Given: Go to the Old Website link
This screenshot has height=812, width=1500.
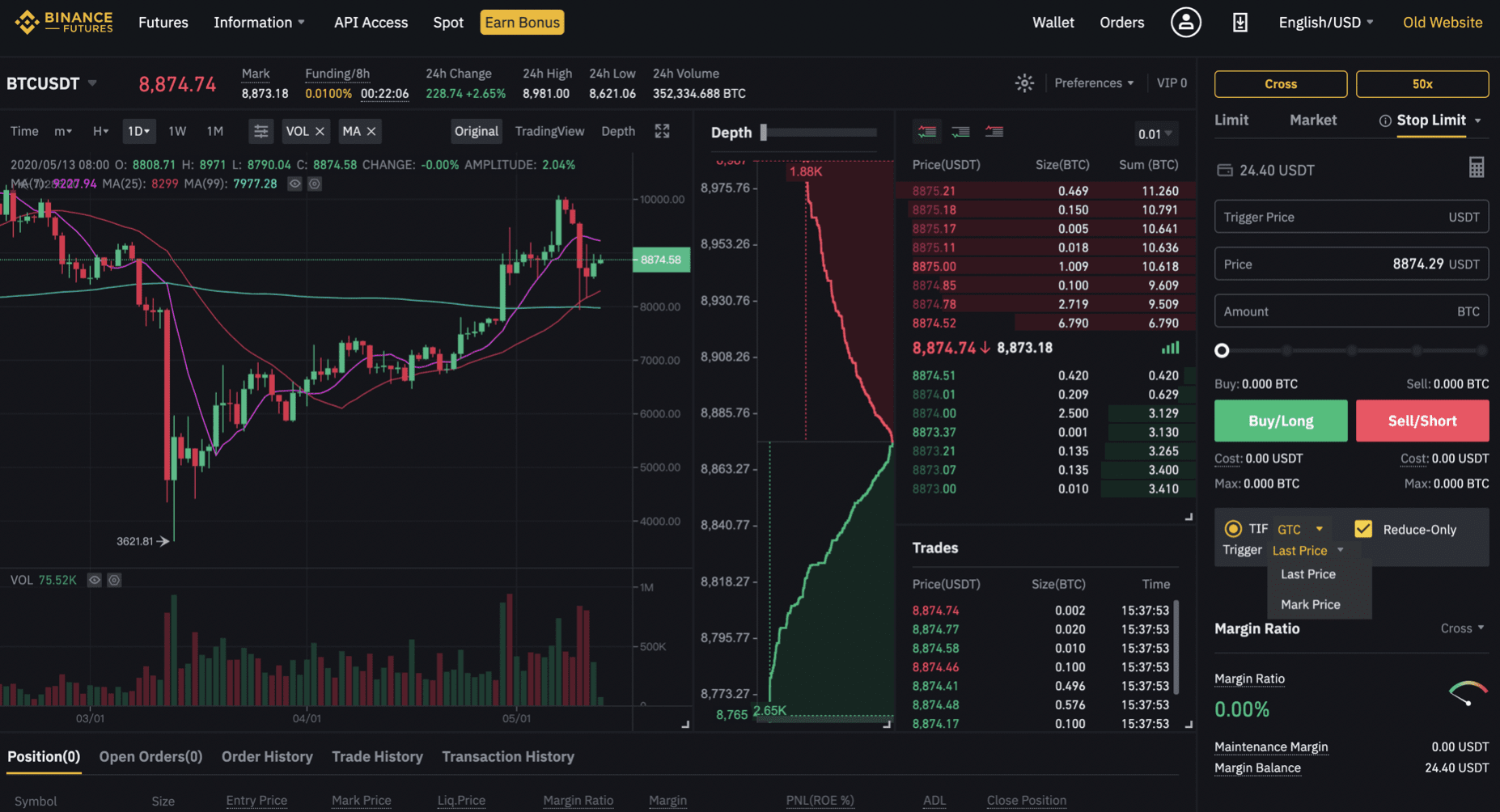Looking at the screenshot, I should click(1443, 22).
